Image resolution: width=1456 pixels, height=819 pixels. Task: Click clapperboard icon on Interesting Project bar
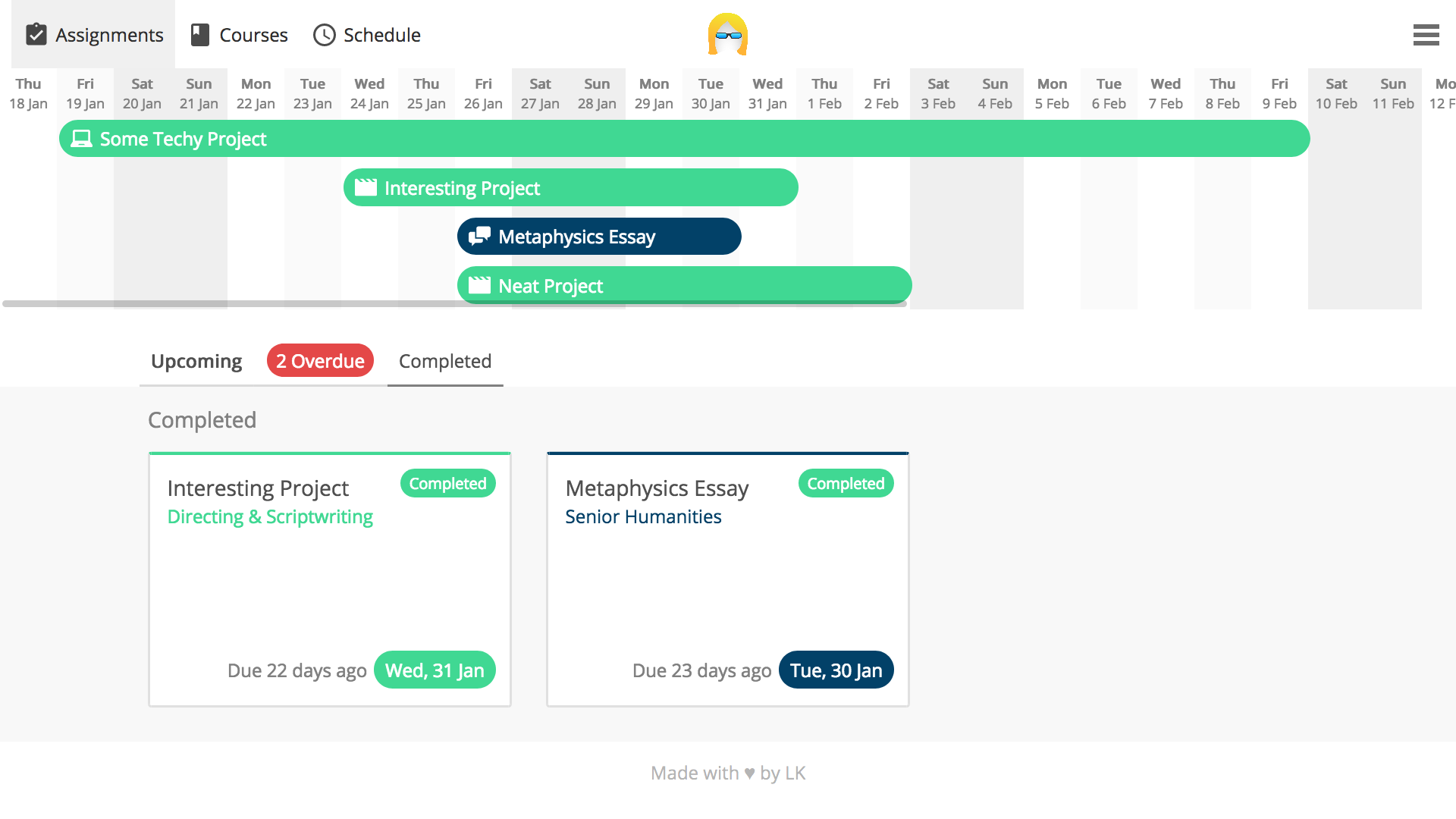click(x=366, y=187)
